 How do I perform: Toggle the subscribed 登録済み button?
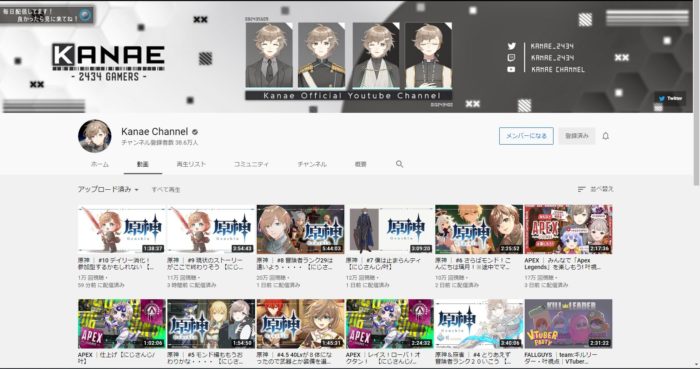577,136
